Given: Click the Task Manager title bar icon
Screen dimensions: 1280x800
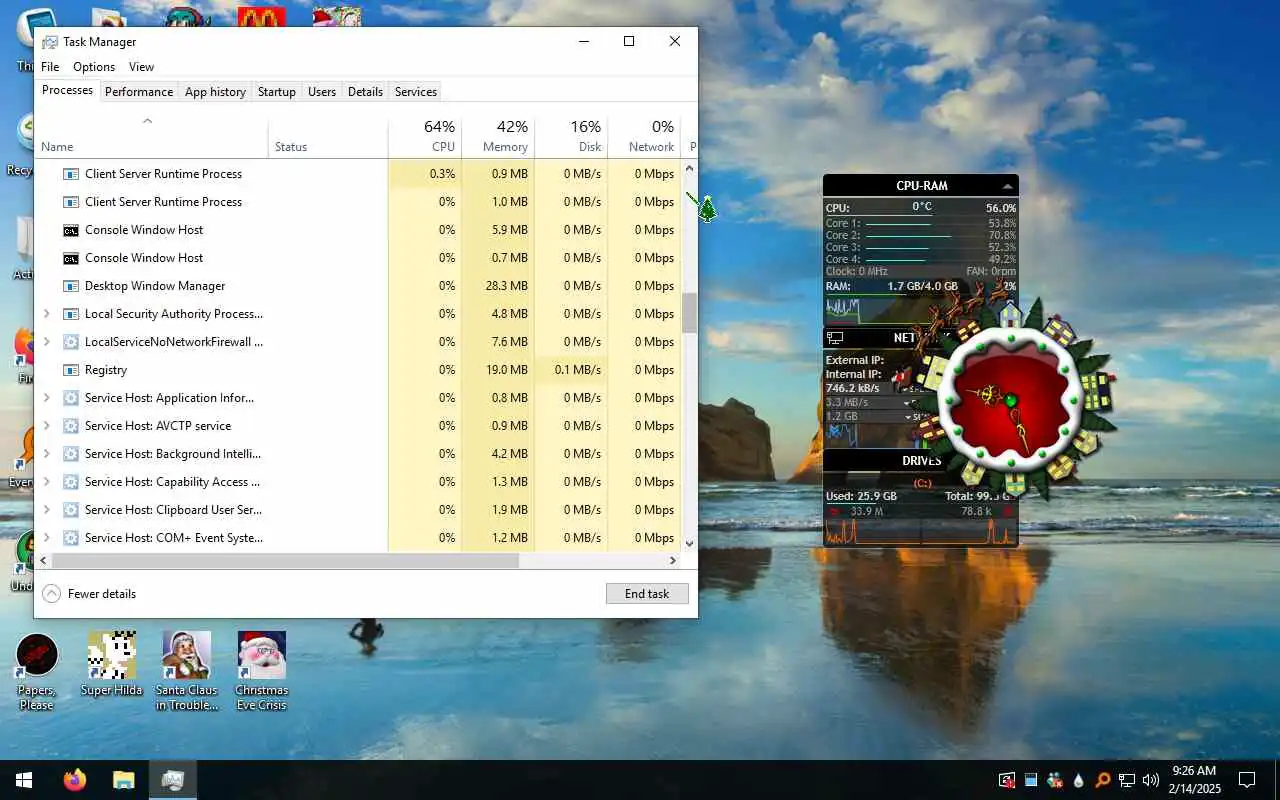Looking at the screenshot, I should pyautogui.click(x=50, y=42).
